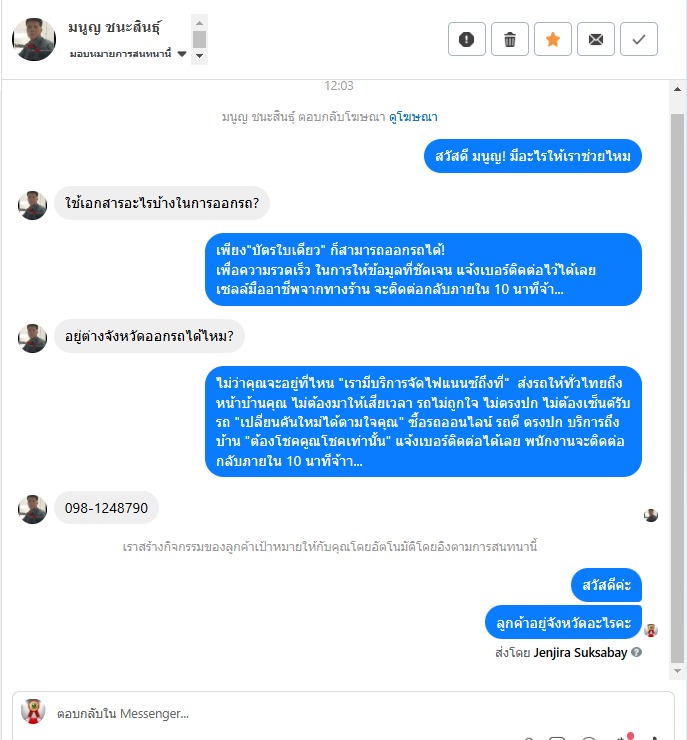Open มนูญ ชนะสินธุ์'s header profile picture
This screenshot has width=687, height=740.
pos(34,39)
